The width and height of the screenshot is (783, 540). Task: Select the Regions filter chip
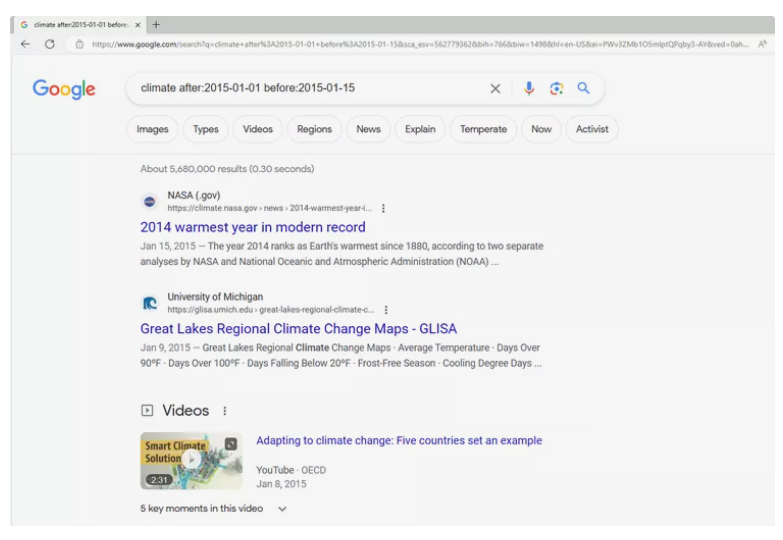(x=314, y=129)
